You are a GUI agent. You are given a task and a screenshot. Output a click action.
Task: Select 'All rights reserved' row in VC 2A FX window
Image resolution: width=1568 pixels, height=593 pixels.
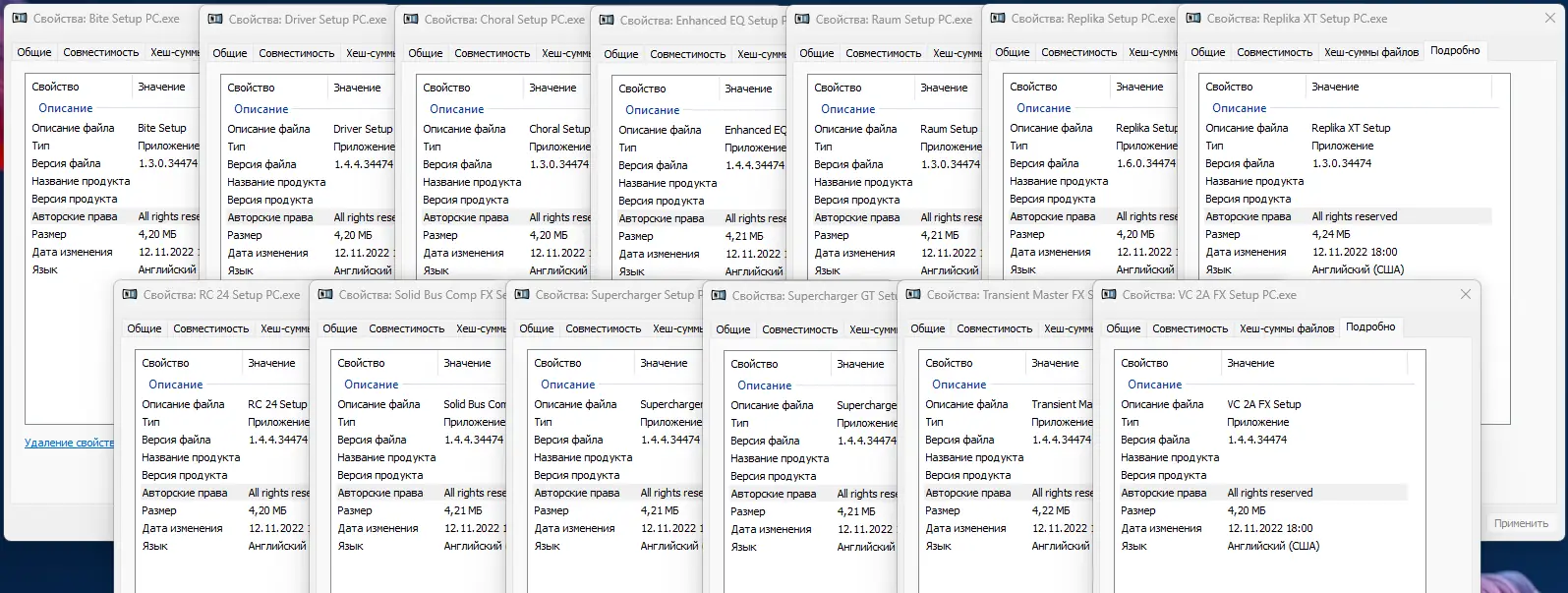1262,493
